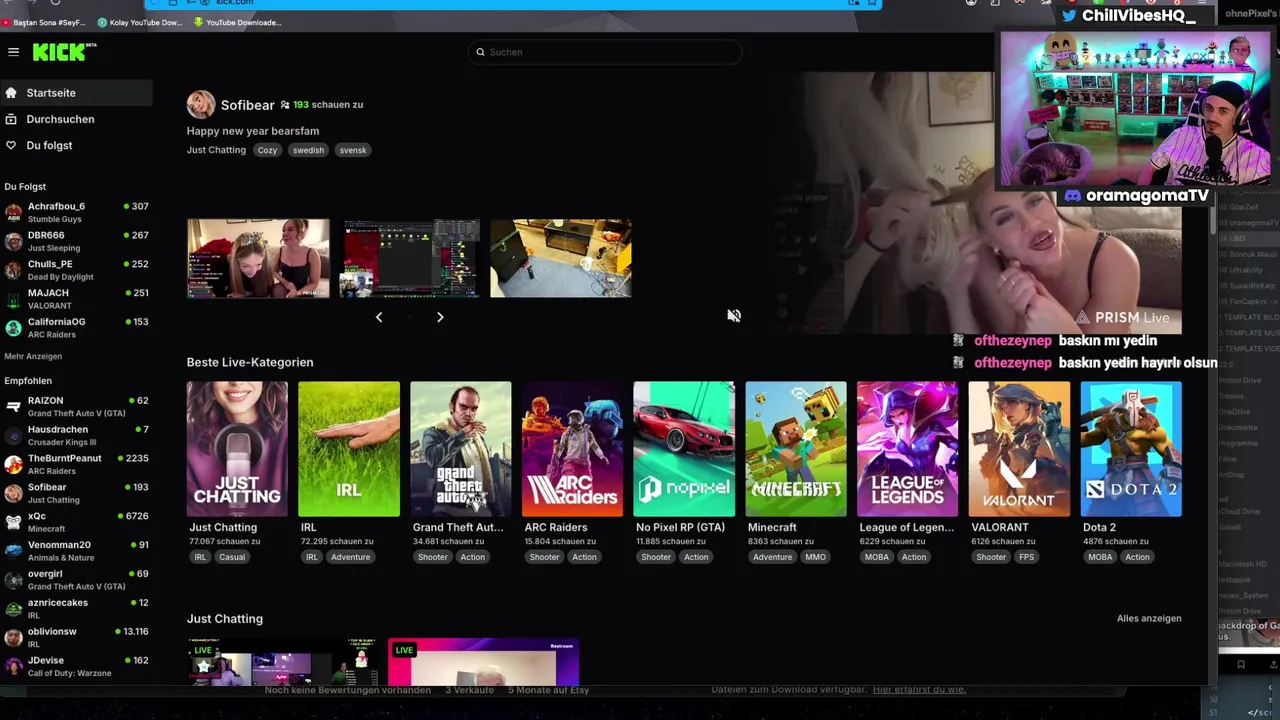Image resolution: width=1280 pixels, height=720 pixels.
Task: Open Chulls_PE channel avatar in the sidebar
Action: (x=13, y=270)
